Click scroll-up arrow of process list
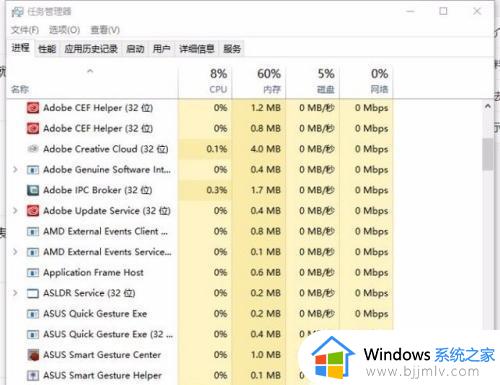 coord(488,107)
